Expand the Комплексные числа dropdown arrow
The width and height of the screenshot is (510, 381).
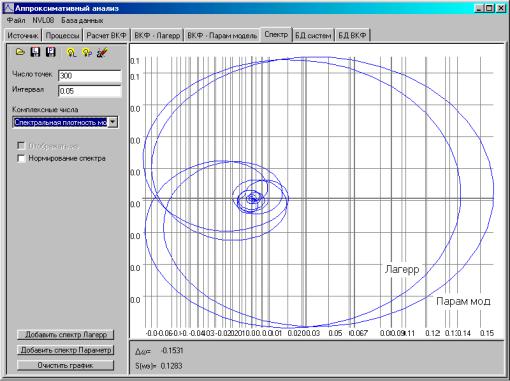tap(113, 122)
